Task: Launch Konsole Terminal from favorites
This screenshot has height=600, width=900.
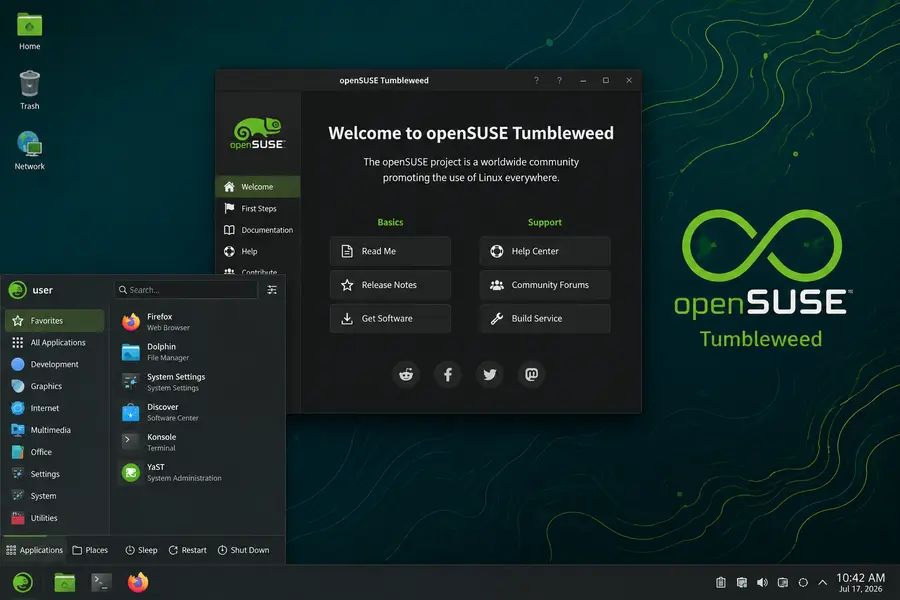Action: [x=198, y=442]
